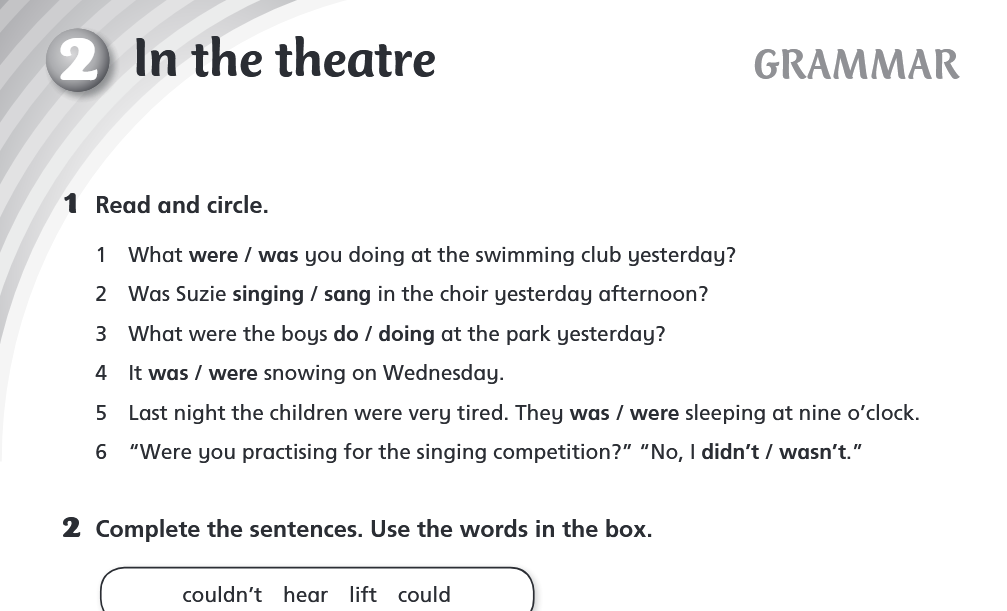Click the "Read and circle." instruction
The width and height of the screenshot is (1007, 611).
point(181,206)
